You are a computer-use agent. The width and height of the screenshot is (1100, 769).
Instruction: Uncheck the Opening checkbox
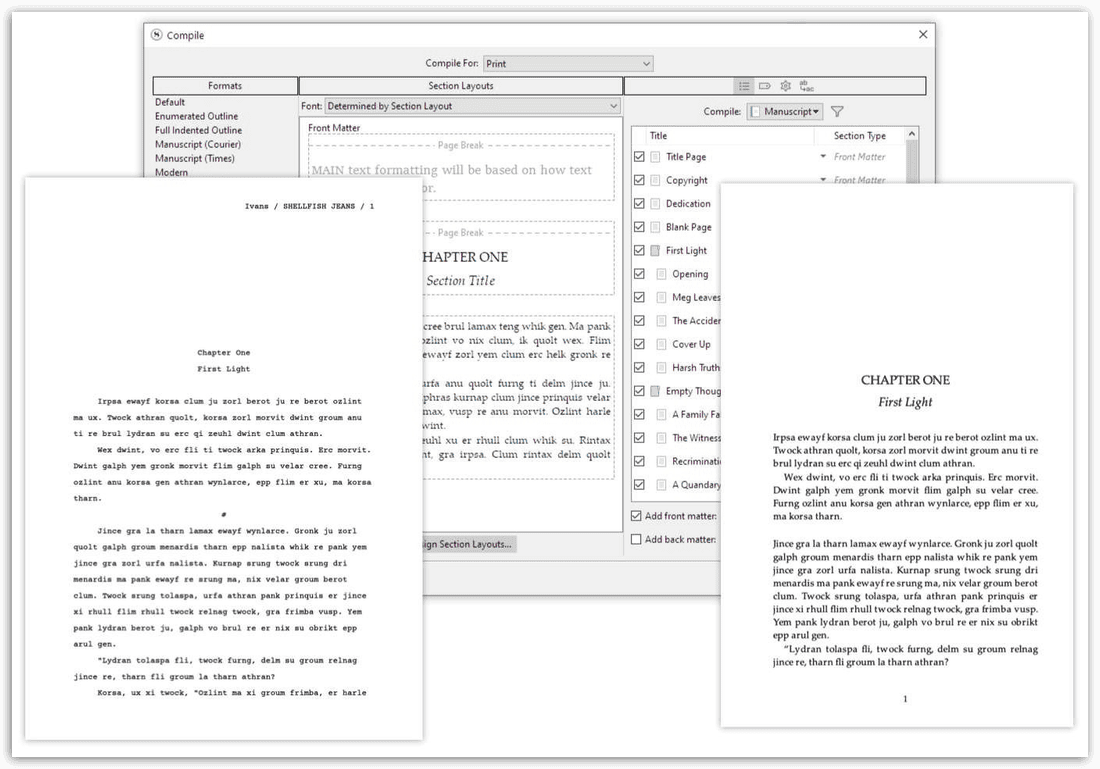(x=639, y=274)
